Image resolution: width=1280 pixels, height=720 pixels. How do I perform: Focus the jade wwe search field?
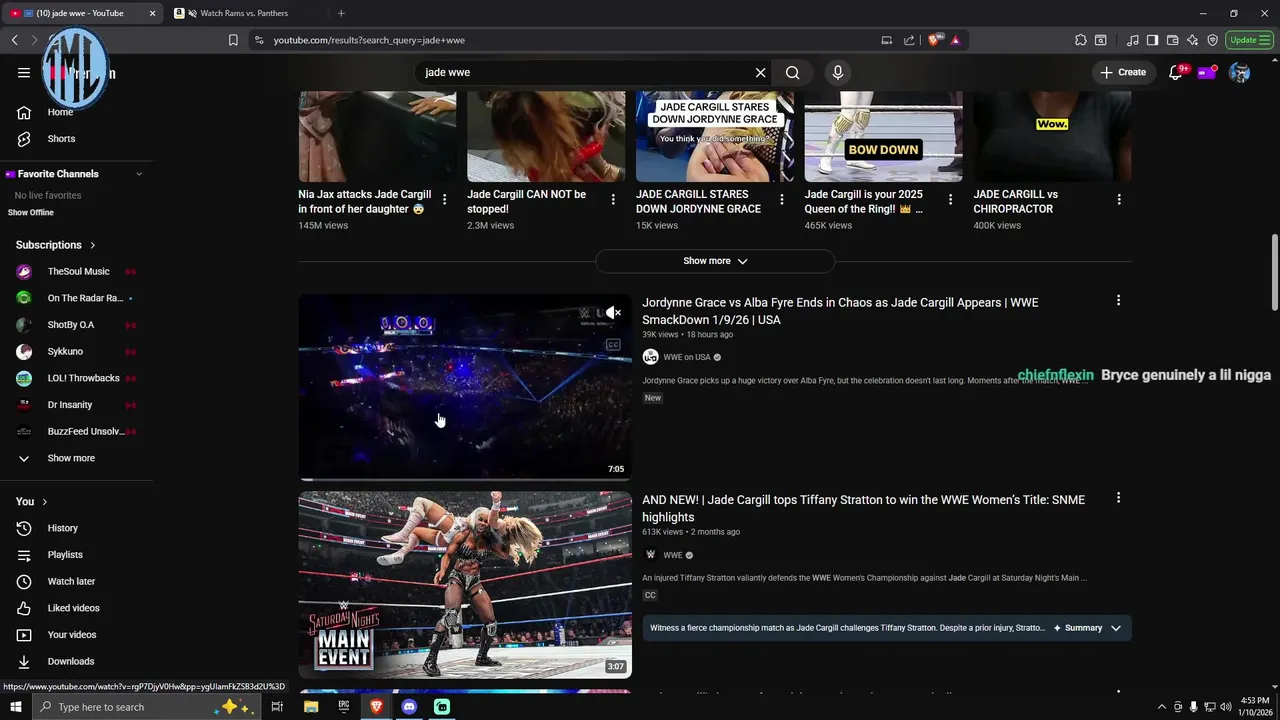pos(586,72)
